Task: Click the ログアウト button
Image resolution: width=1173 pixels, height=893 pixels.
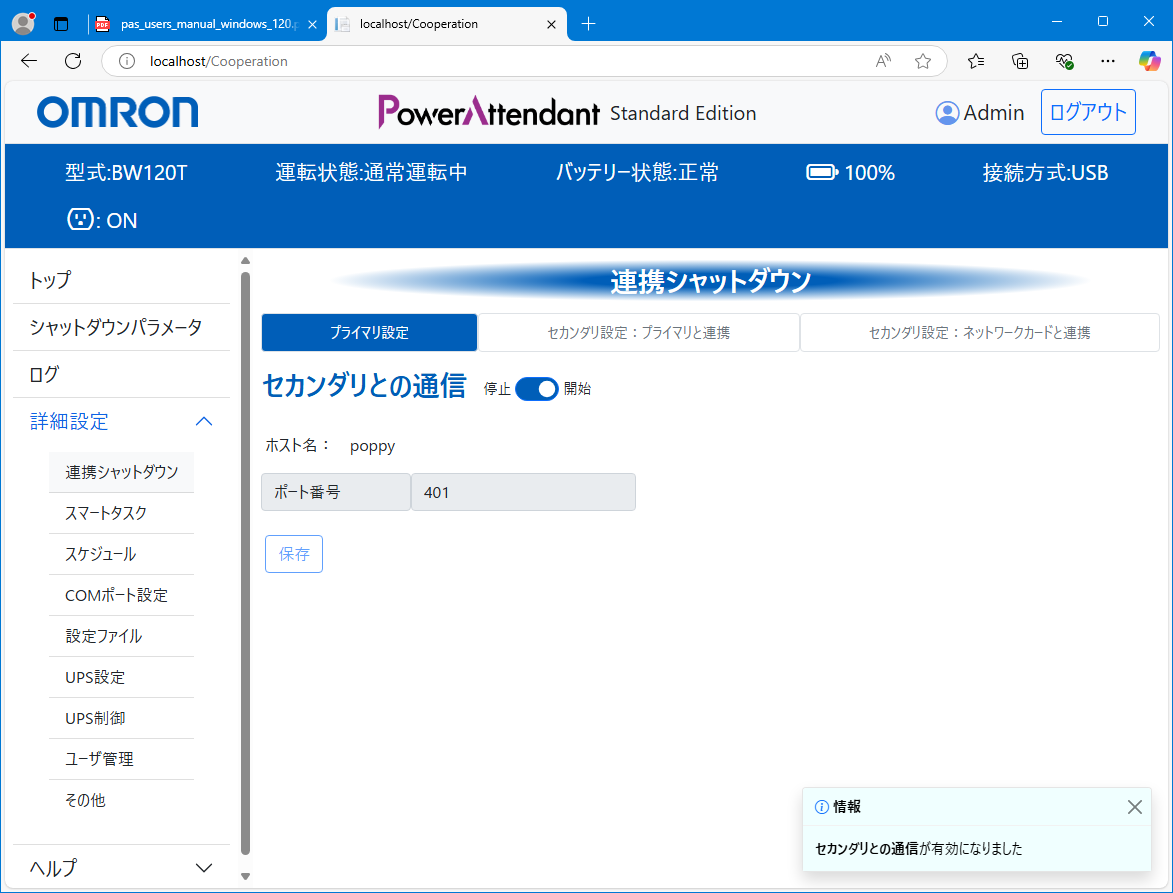Action: pyautogui.click(x=1088, y=112)
